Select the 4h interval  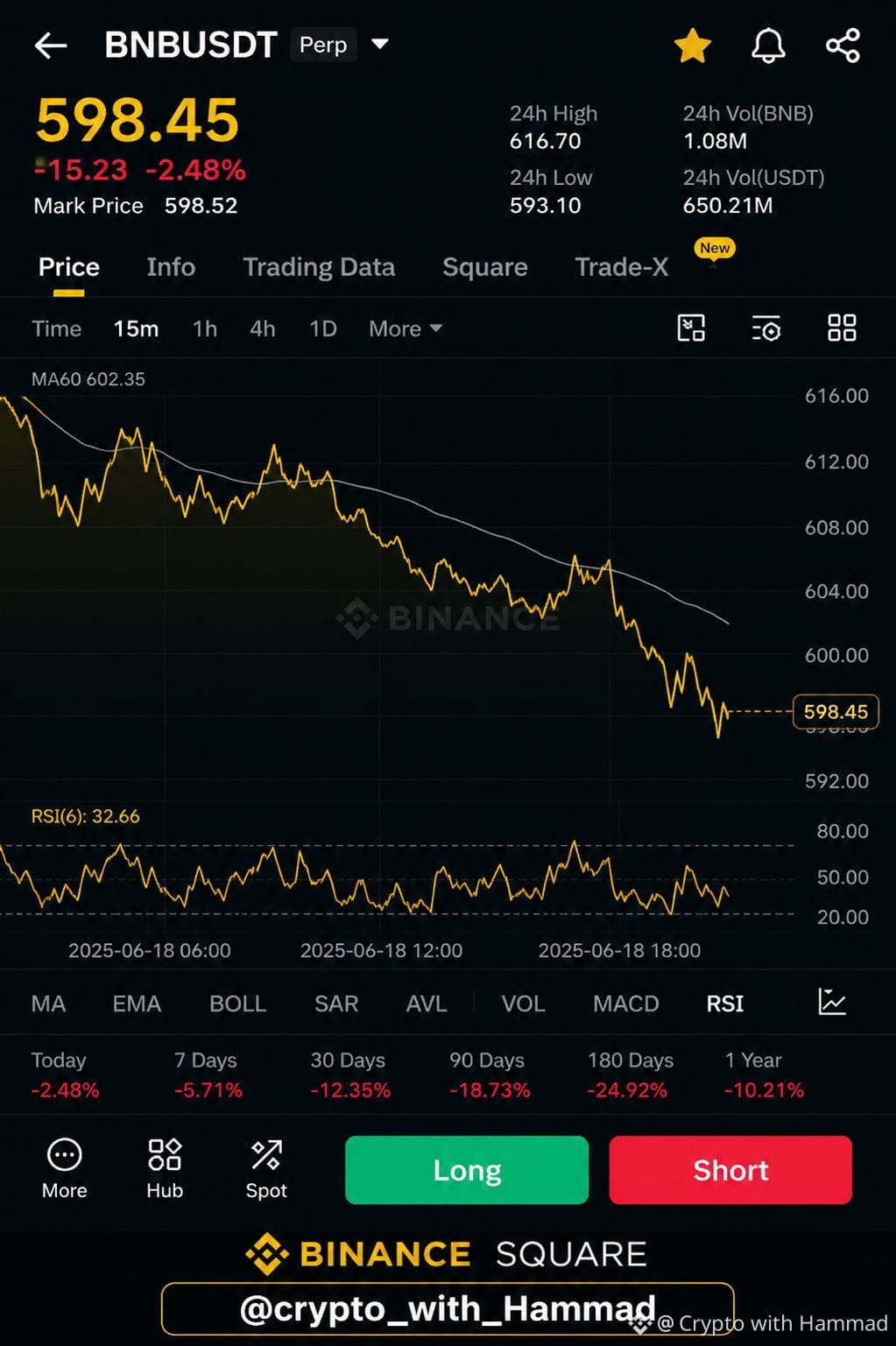pos(262,329)
